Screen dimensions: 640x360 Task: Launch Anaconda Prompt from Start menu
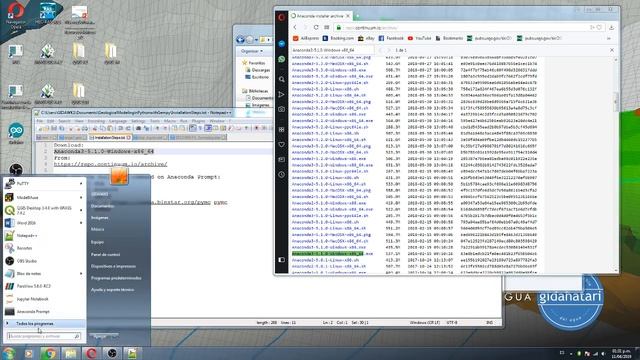pos(43,311)
